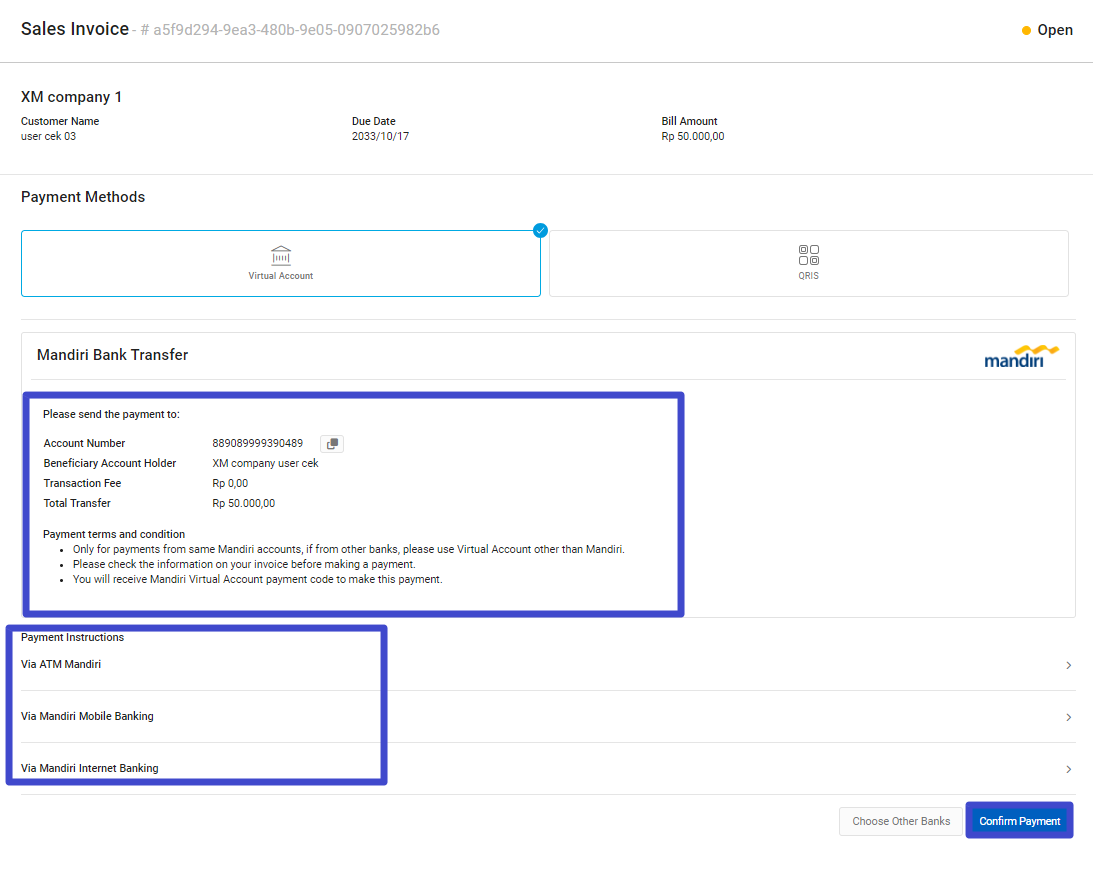The width and height of the screenshot is (1093, 886).
Task: Click the term about checking invoice information
Action: pos(244,565)
